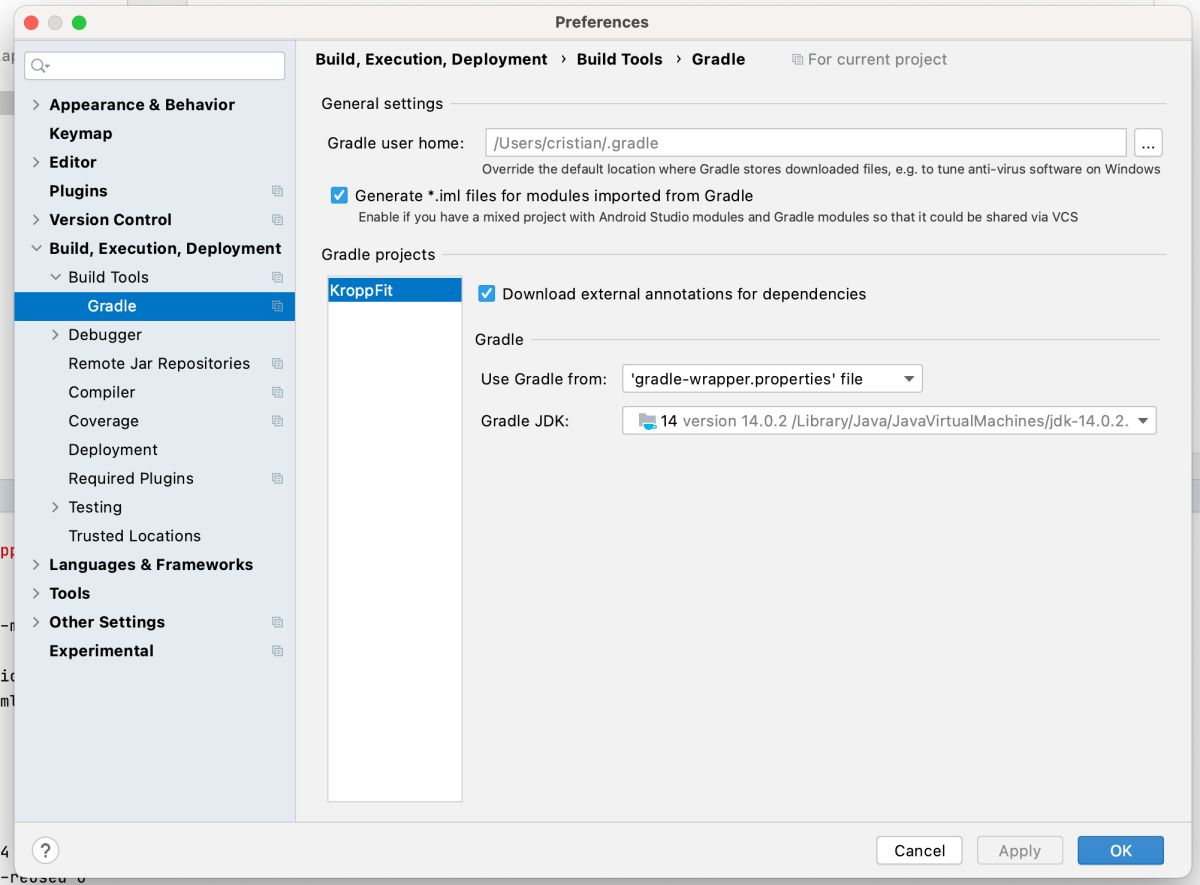
Task: Click project-level icon beside Compiler
Action: [x=277, y=392]
